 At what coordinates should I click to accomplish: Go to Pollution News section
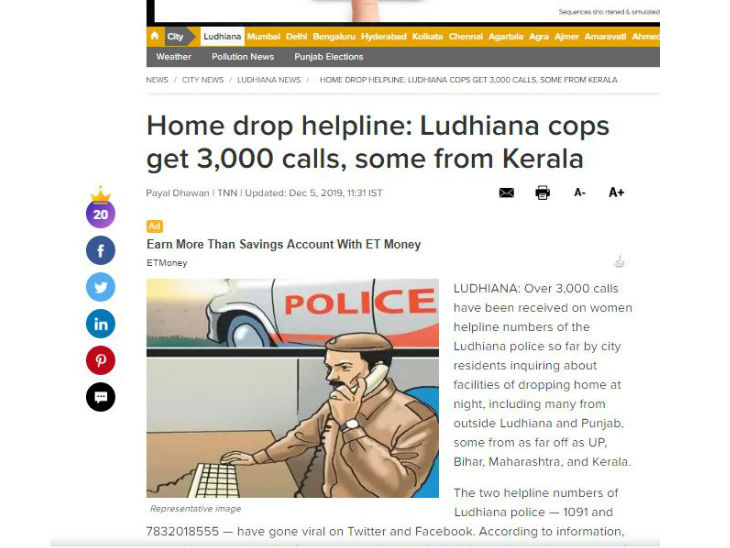243,57
